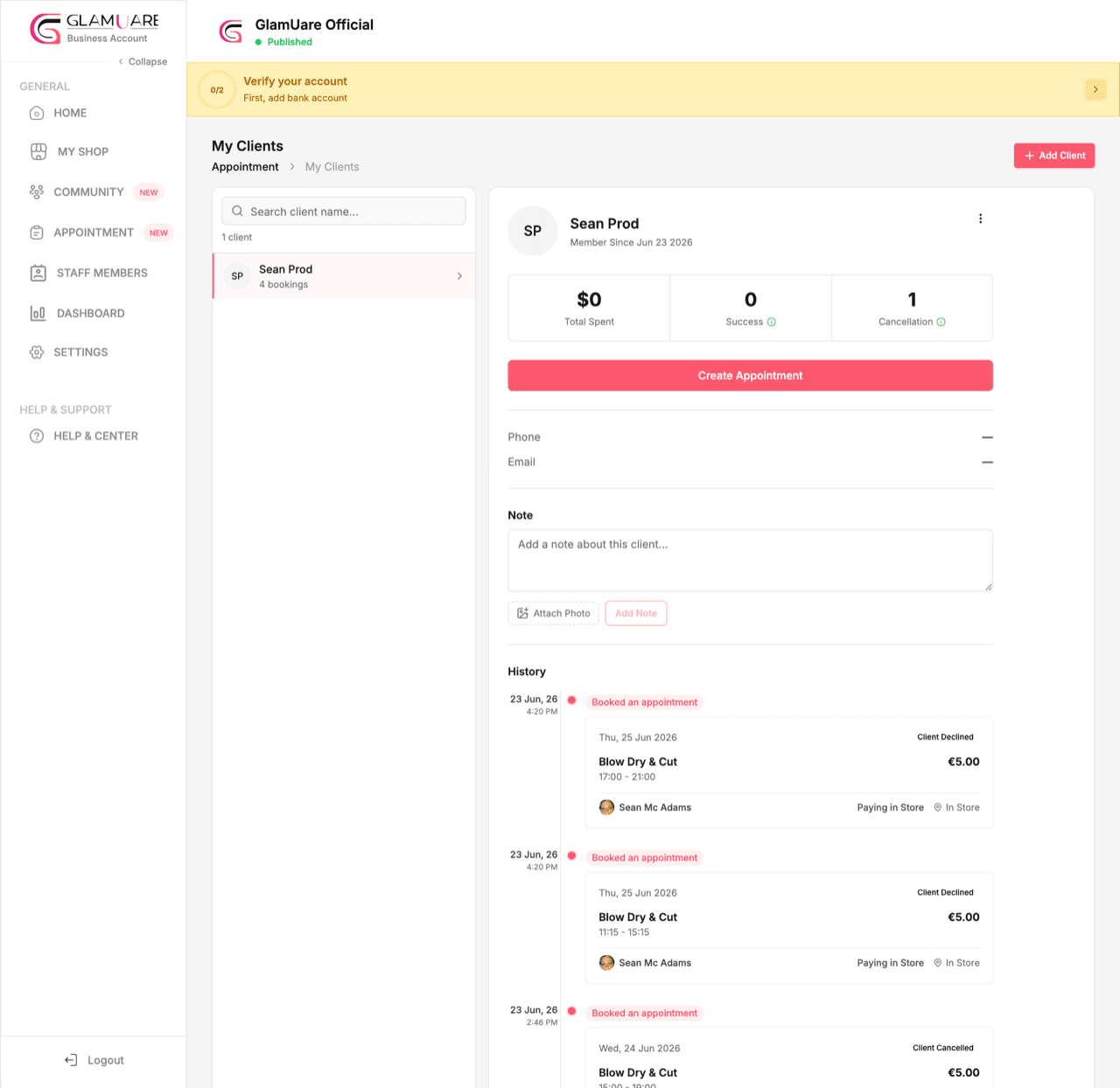Image resolution: width=1120 pixels, height=1088 pixels.
Task: Open the three-dot menu for Sean Prod
Action: click(x=980, y=219)
